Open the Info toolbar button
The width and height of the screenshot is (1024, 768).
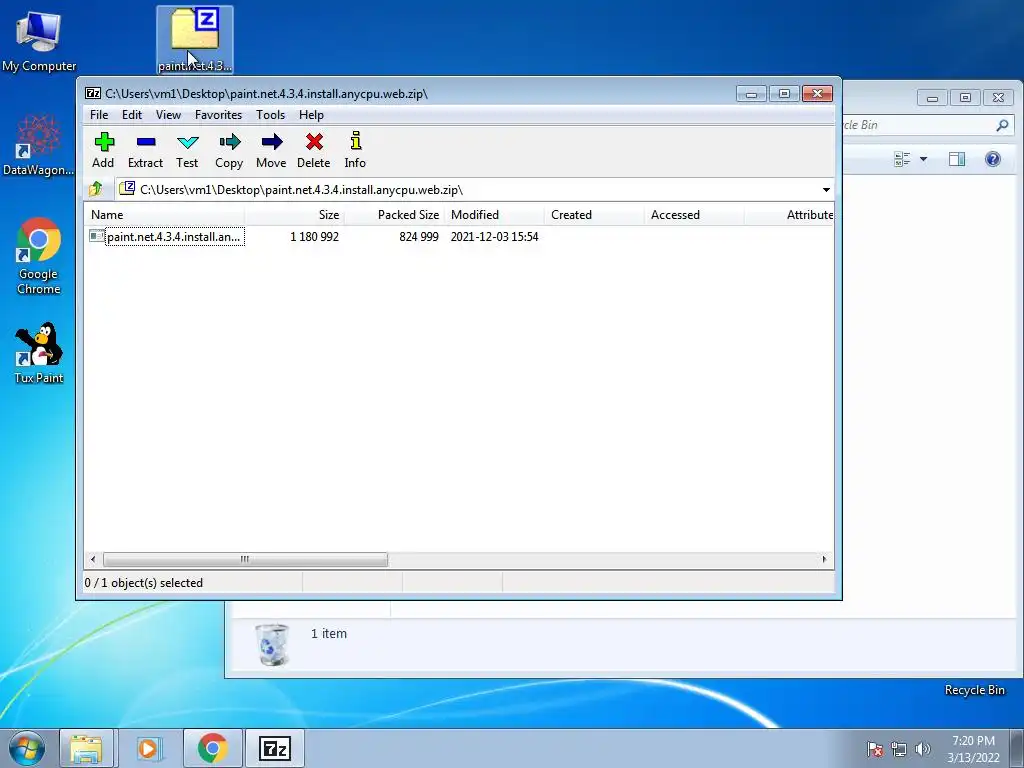tap(355, 150)
